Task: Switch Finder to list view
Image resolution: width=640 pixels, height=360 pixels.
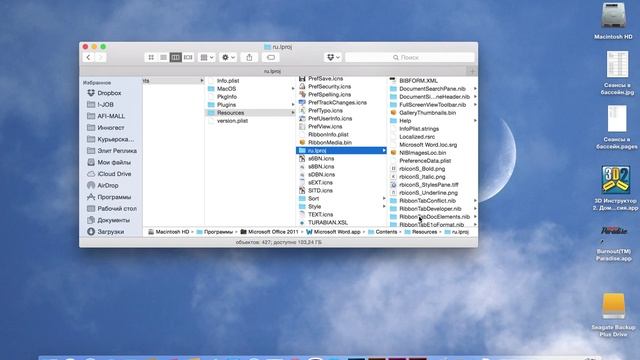Action: point(163,58)
